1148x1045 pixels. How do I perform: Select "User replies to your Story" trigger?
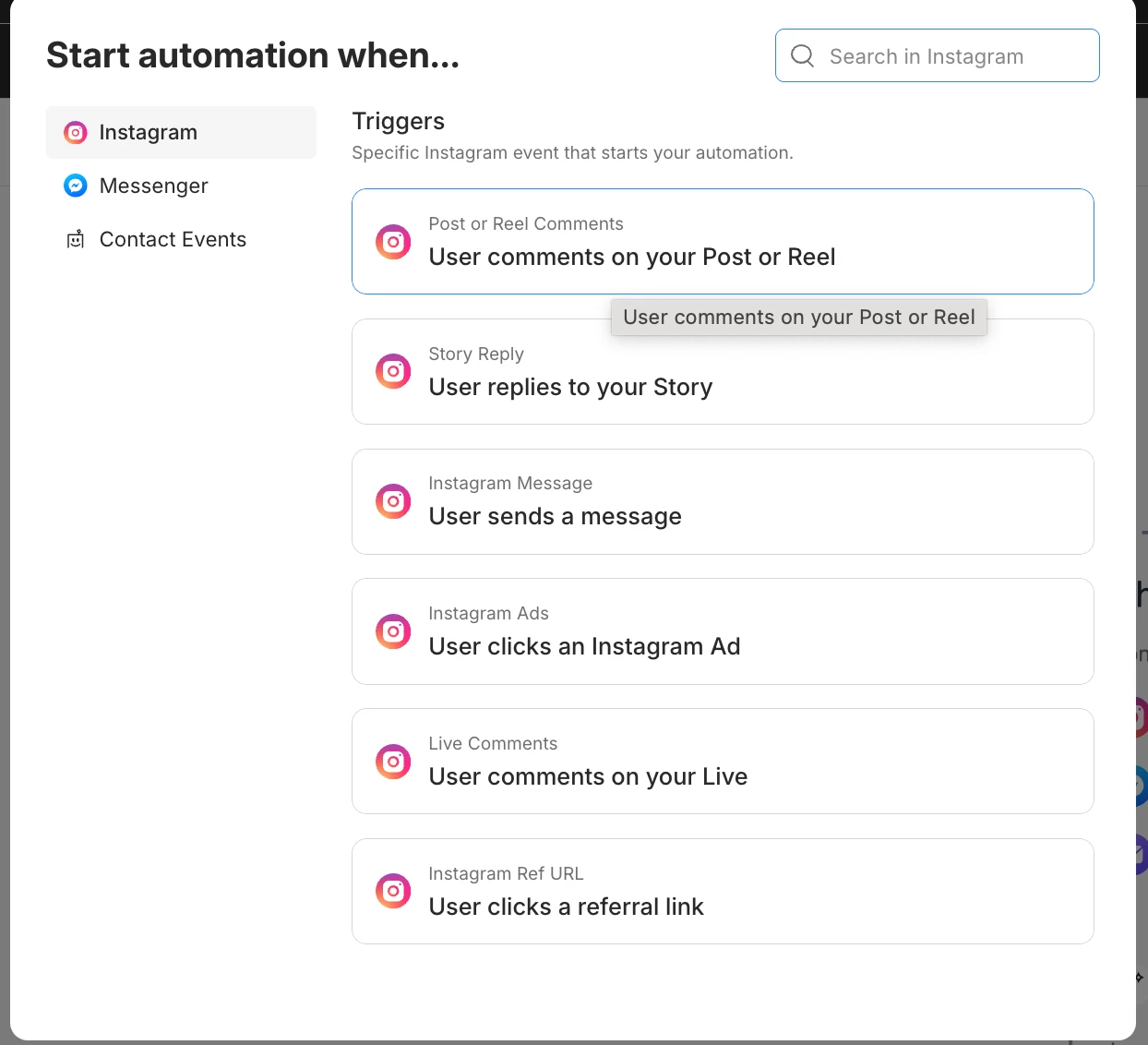point(570,388)
